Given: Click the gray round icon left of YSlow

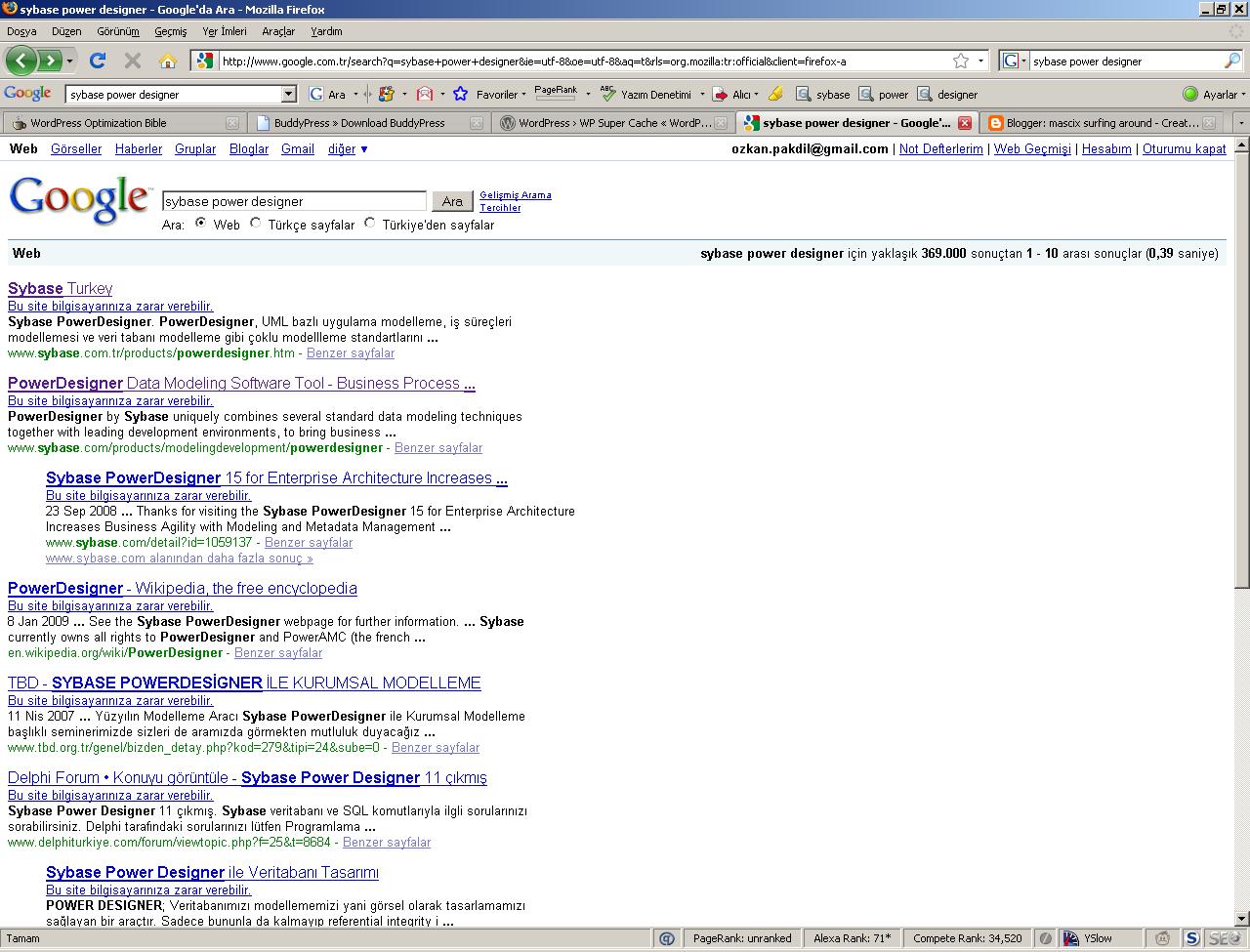Looking at the screenshot, I should [x=1045, y=938].
